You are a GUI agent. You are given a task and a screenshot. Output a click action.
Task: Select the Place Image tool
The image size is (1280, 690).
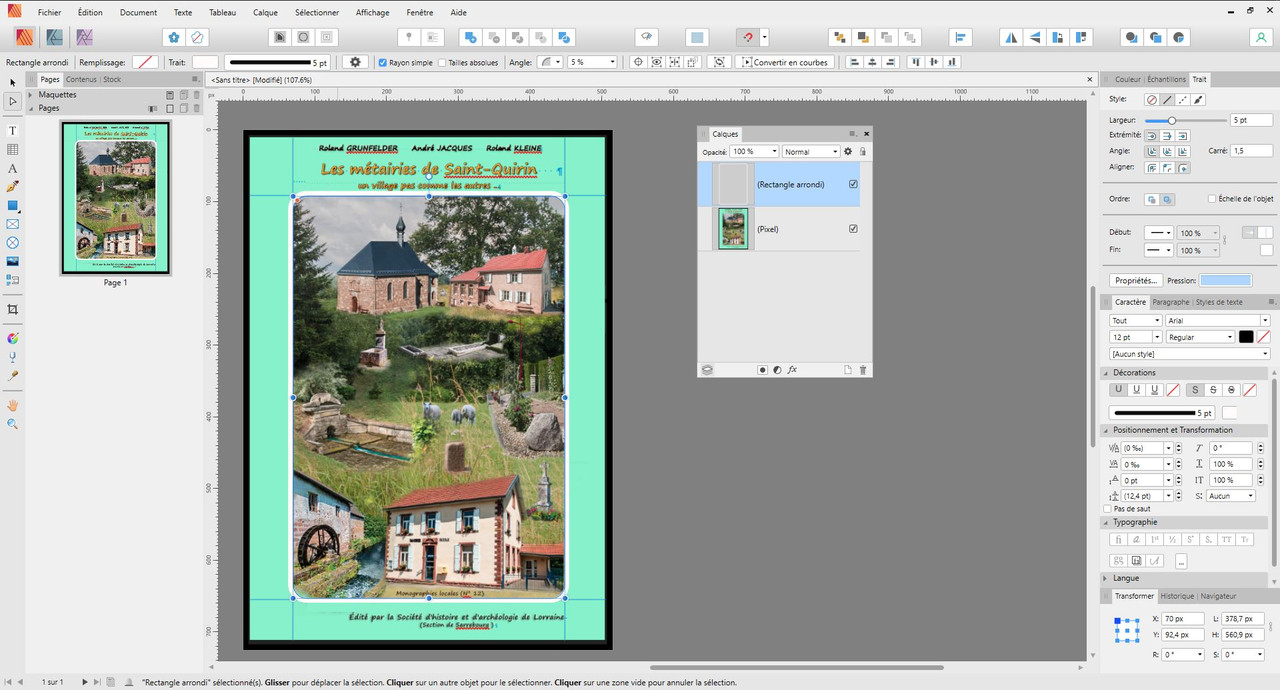(x=13, y=261)
